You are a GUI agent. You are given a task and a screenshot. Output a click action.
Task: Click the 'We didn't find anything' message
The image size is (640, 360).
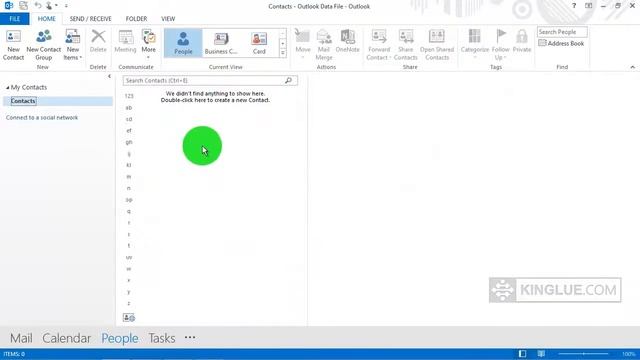point(215,97)
